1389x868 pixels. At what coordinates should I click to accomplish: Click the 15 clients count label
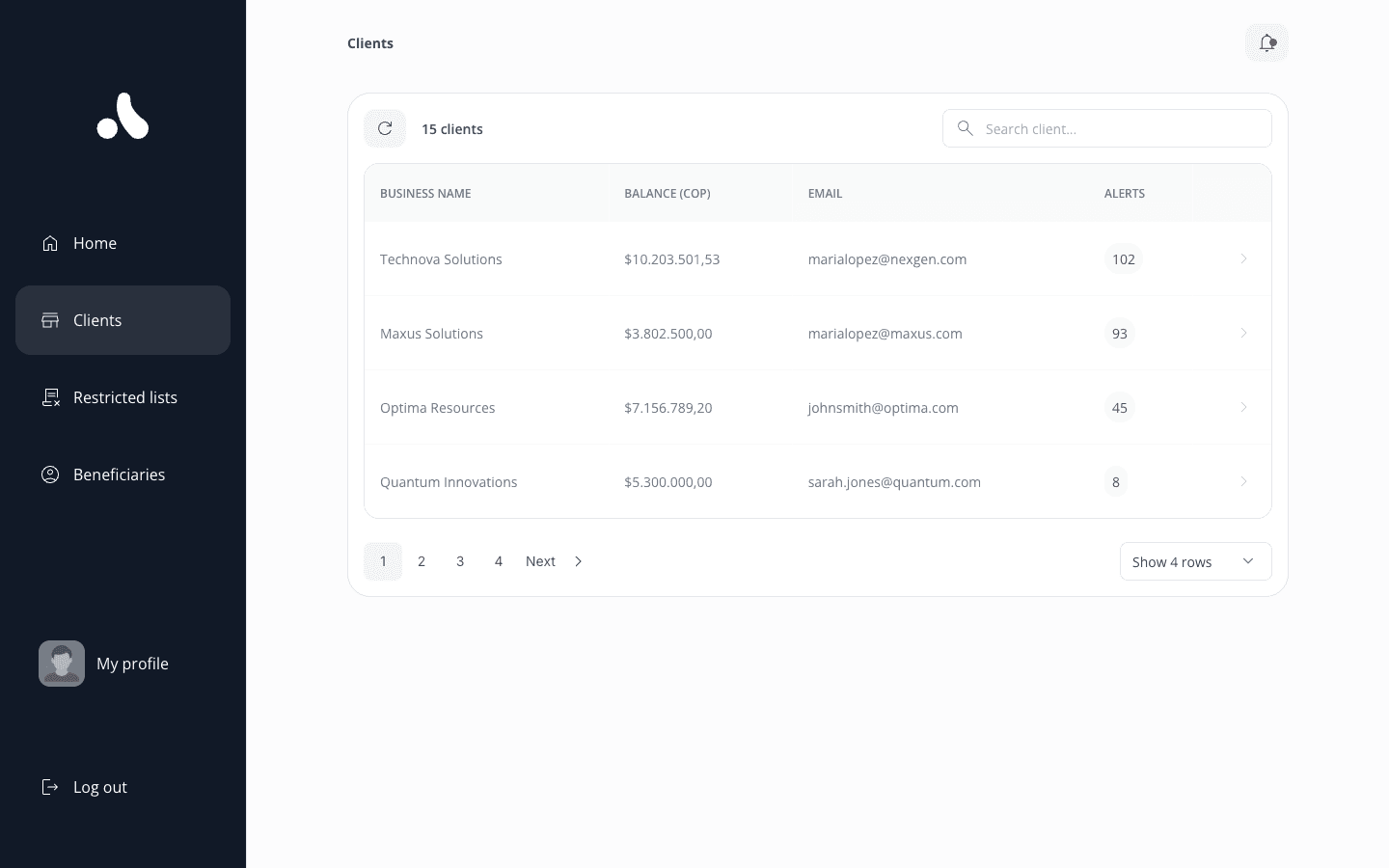452,128
